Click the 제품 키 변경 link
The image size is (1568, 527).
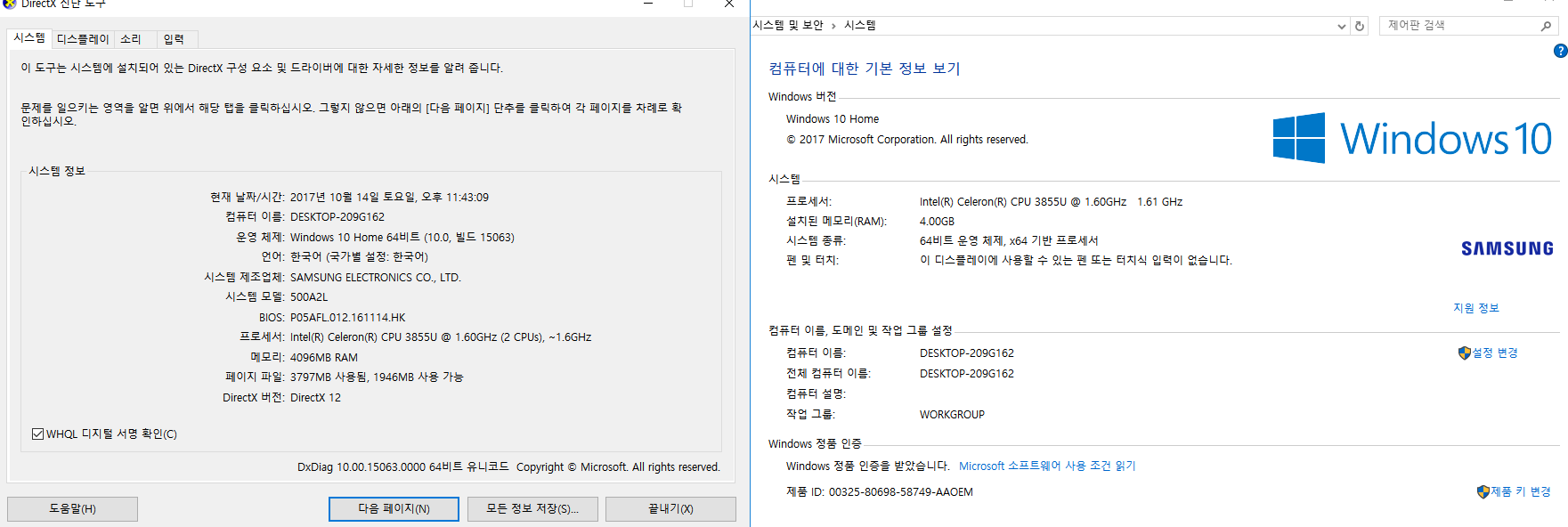1521,491
